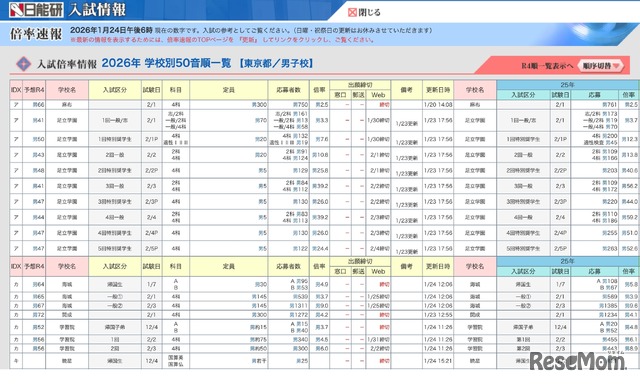Click the 日能研 logo in the header
This screenshot has height=384, width=640.
coord(36,10)
